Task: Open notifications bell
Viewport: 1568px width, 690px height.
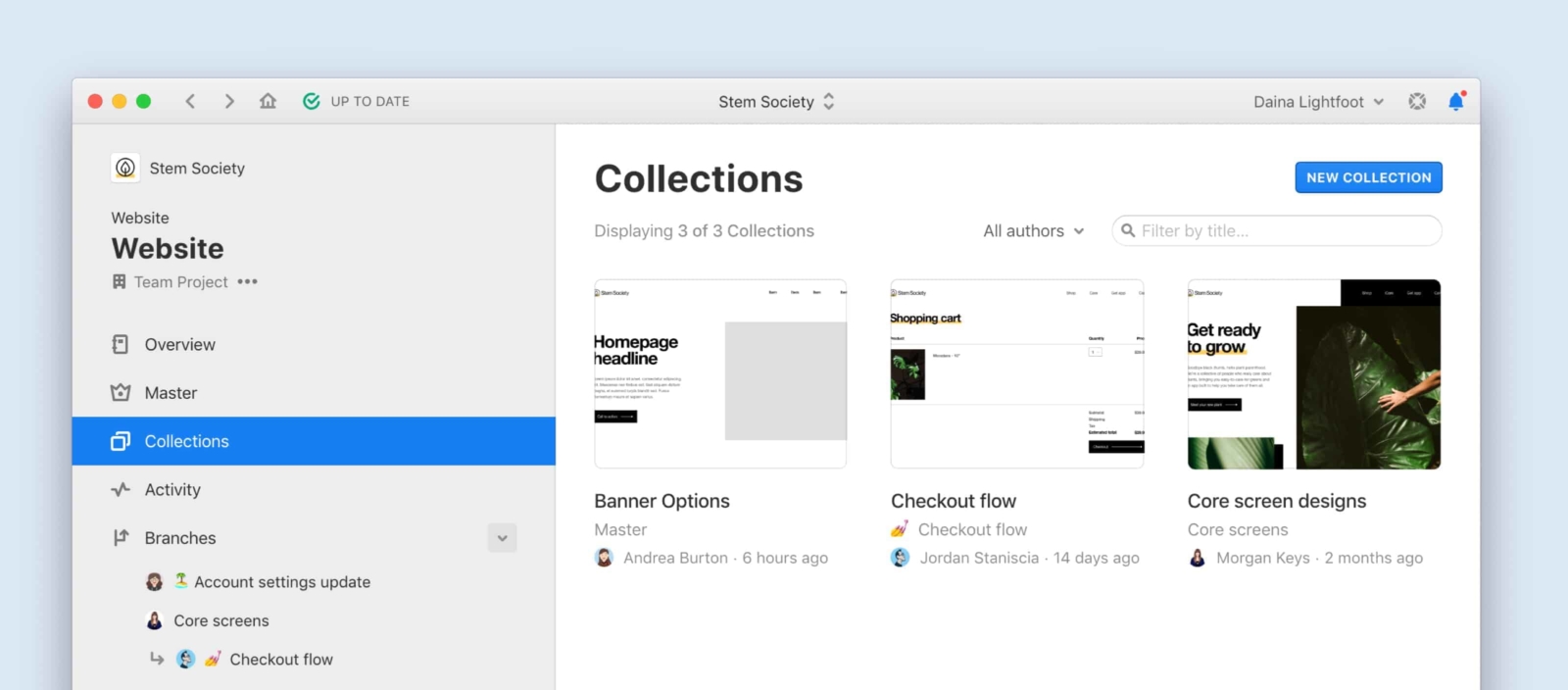Action: tap(1456, 101)
